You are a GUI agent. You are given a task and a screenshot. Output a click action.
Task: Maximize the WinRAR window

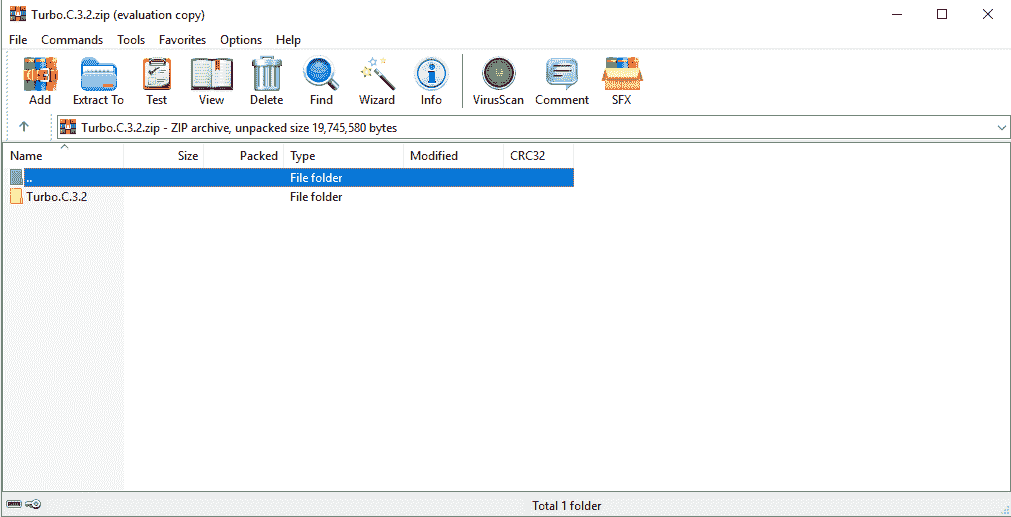point(942,14)
